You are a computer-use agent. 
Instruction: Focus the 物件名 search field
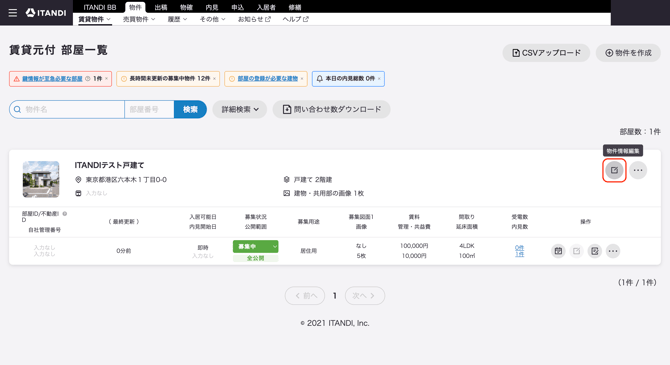[67, 109]
